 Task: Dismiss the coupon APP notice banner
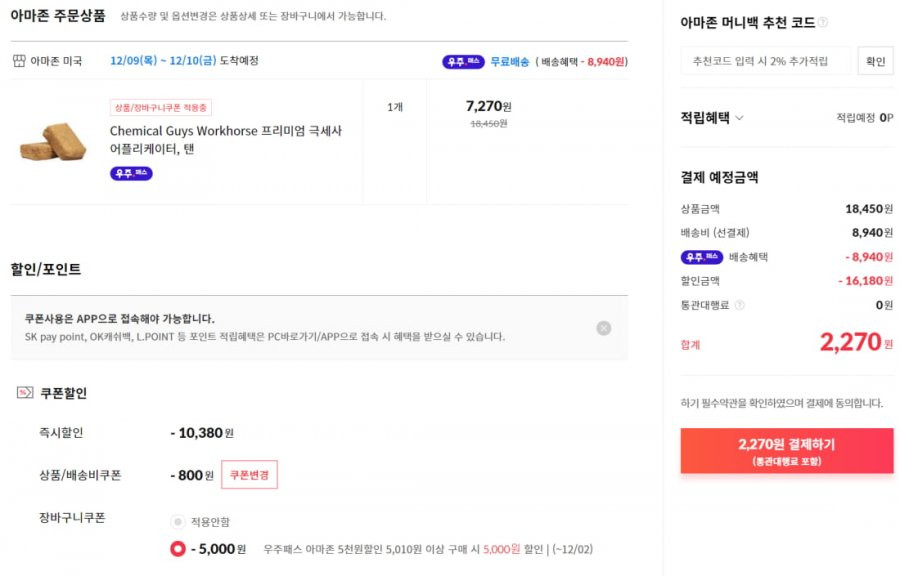(x=603, y=328)
